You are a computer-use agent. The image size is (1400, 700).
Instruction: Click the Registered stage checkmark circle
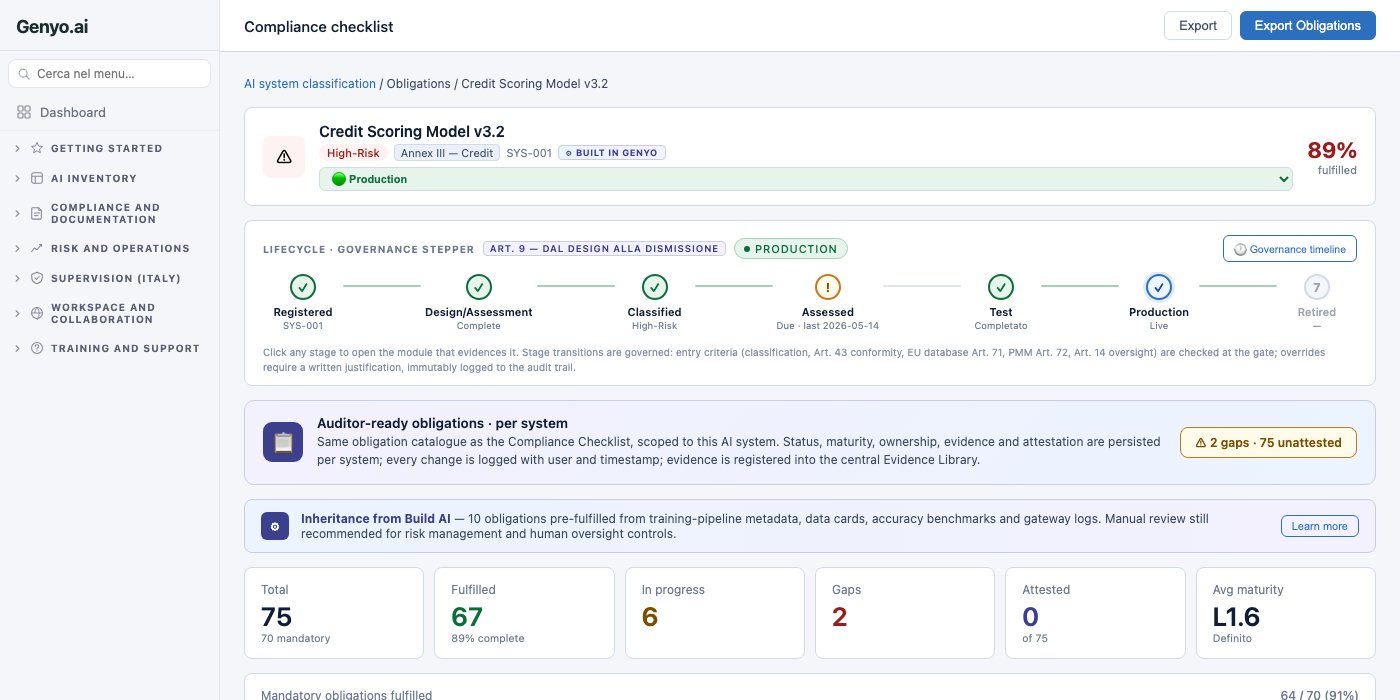tap(303, 287)
